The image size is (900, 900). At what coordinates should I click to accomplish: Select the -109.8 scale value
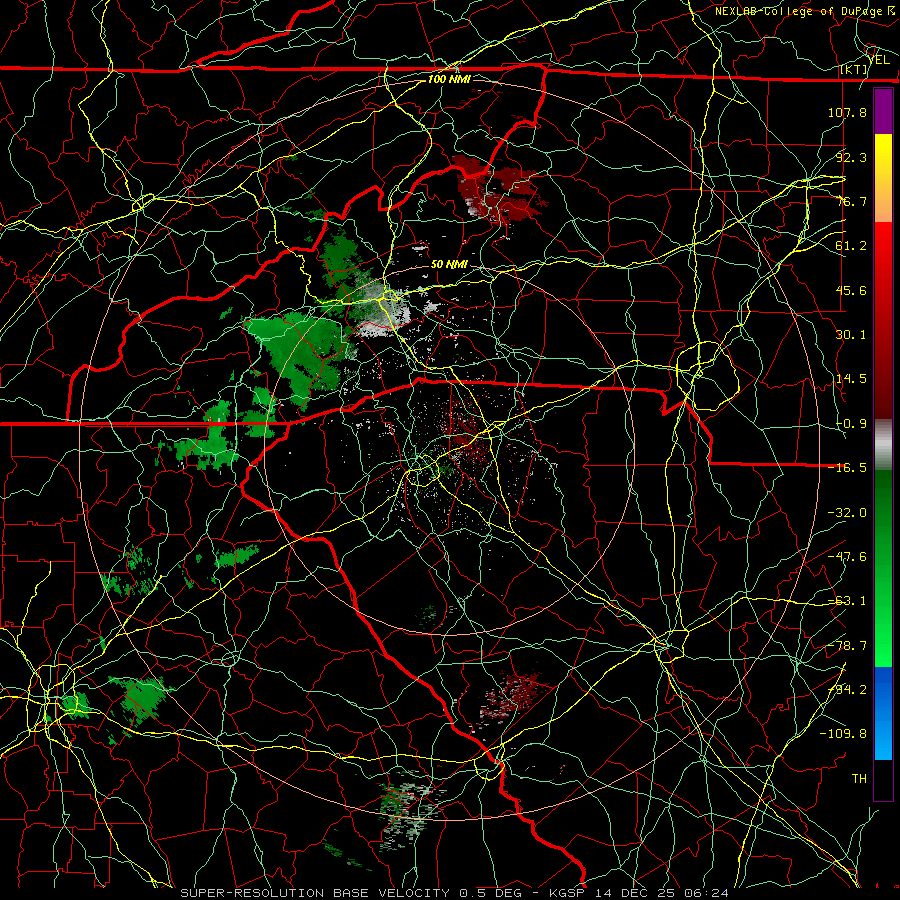(x=843, y=734)
